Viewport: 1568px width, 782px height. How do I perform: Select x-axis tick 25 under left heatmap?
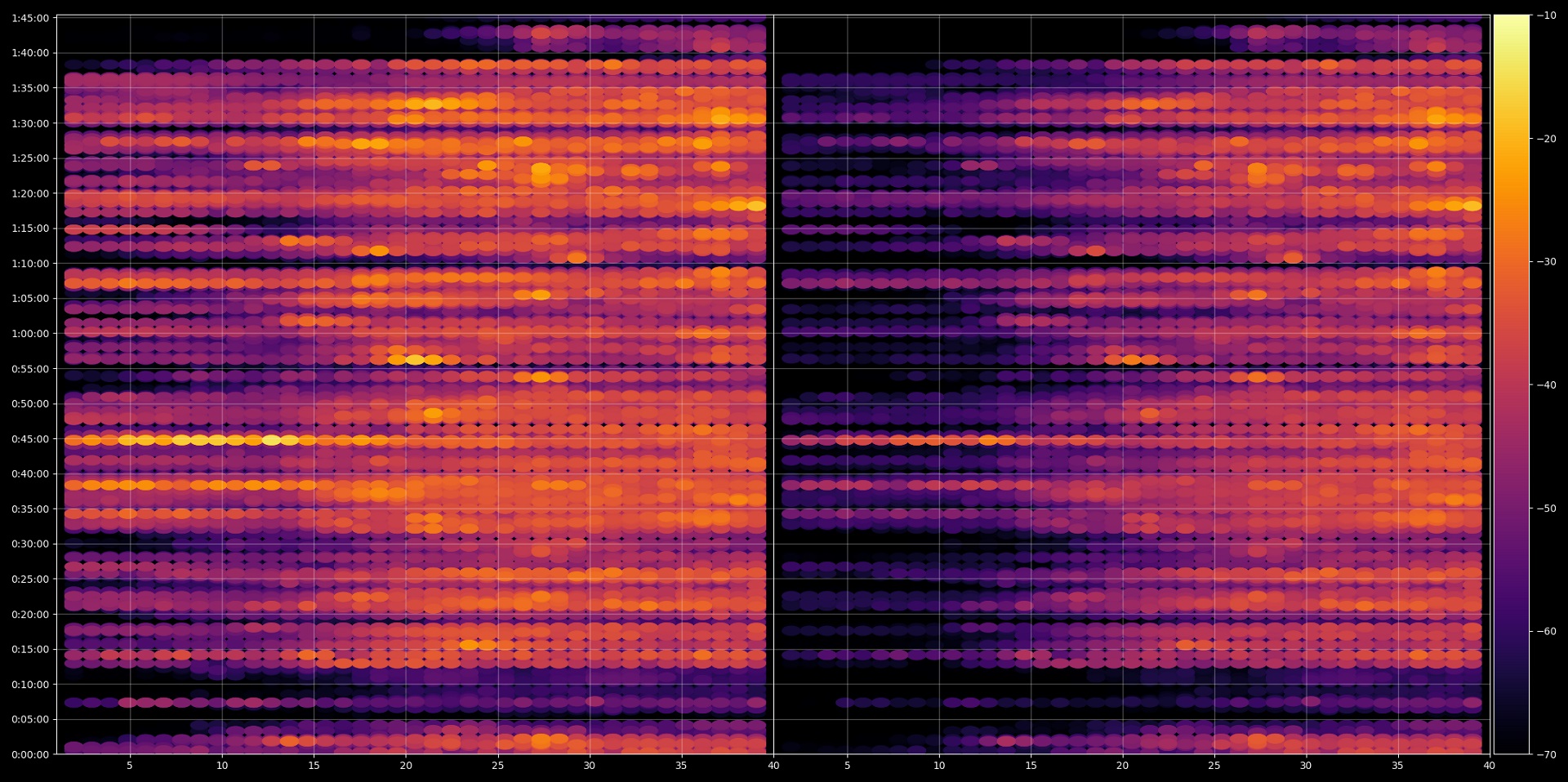point(497,766)
